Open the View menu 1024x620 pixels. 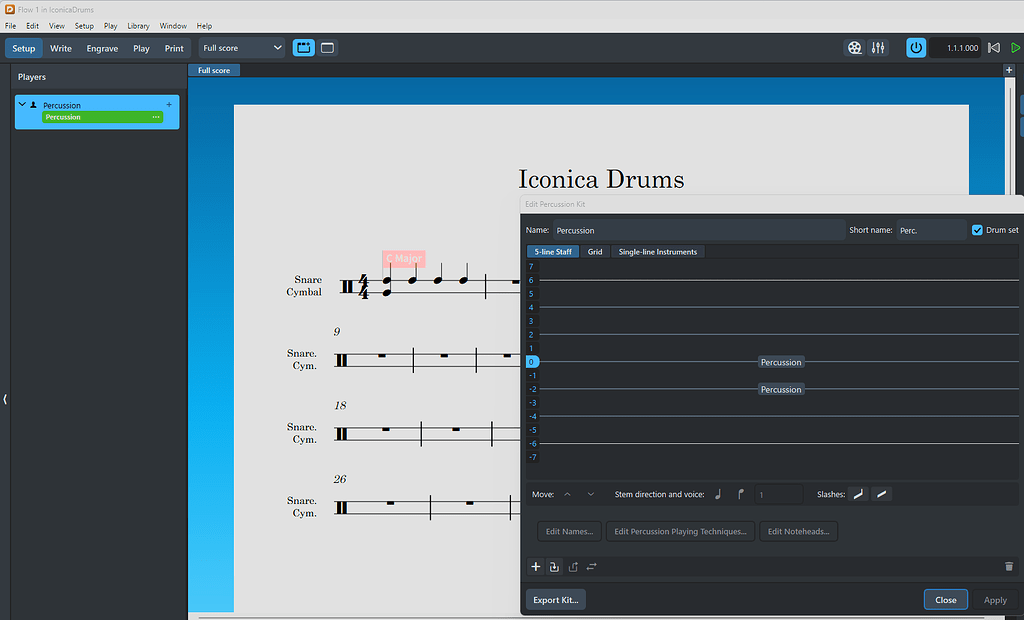coord(57,26)
